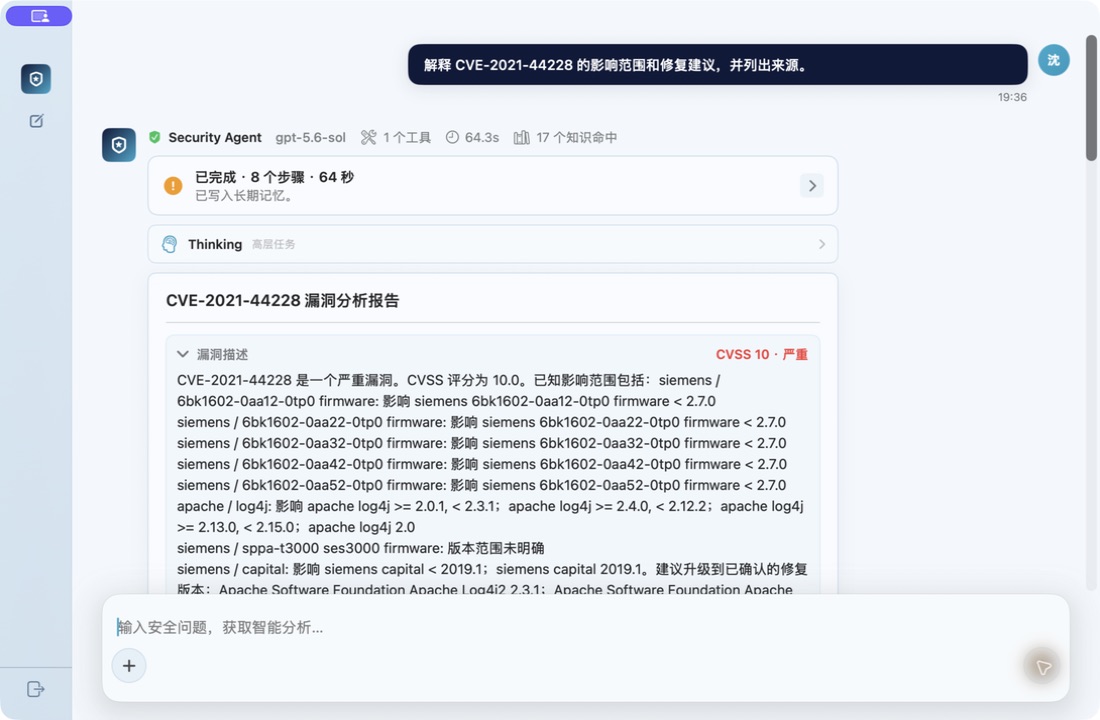Click the 已写入长期记忆 subtitle

[243, 196]
